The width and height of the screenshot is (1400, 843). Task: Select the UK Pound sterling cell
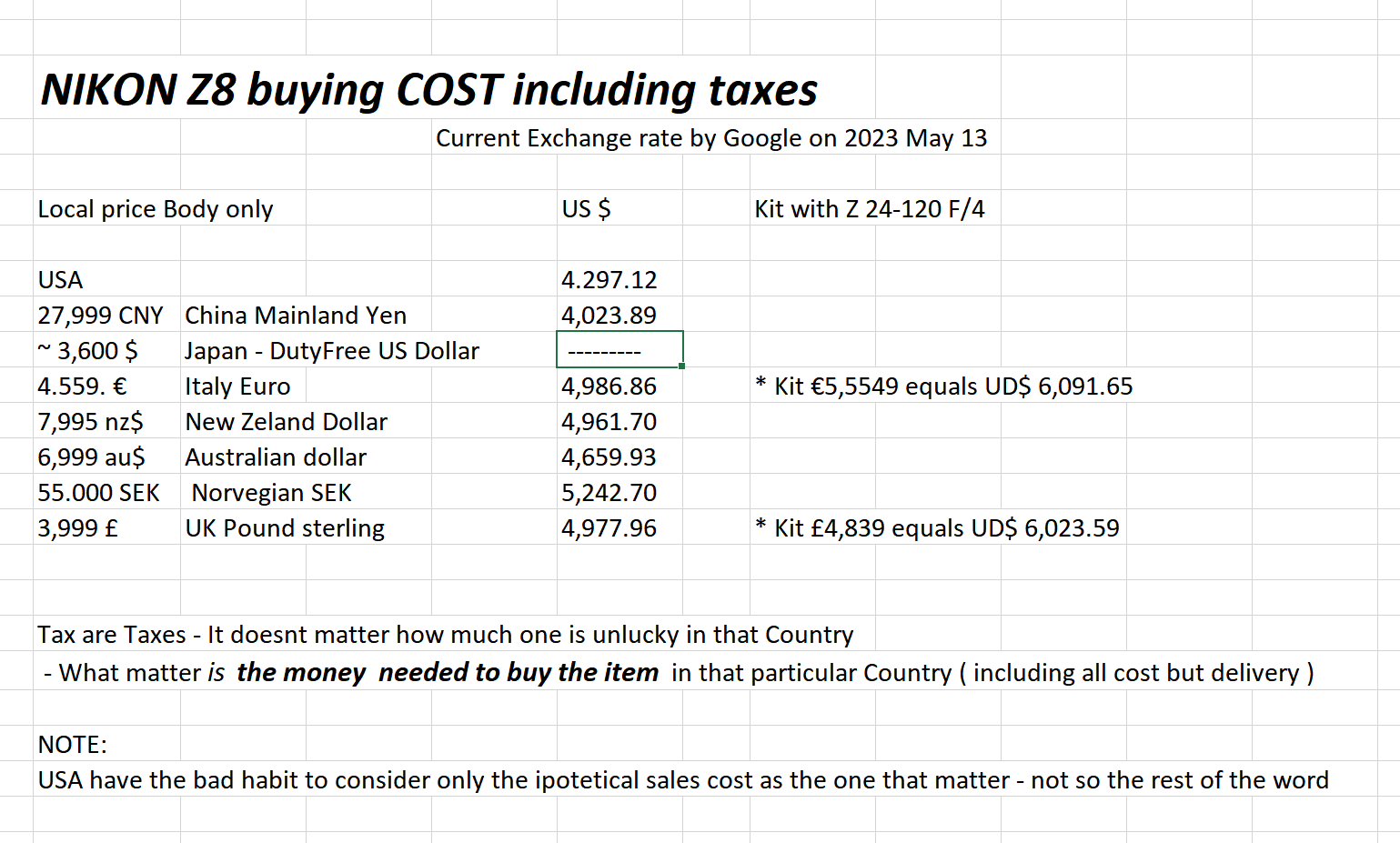285,528
